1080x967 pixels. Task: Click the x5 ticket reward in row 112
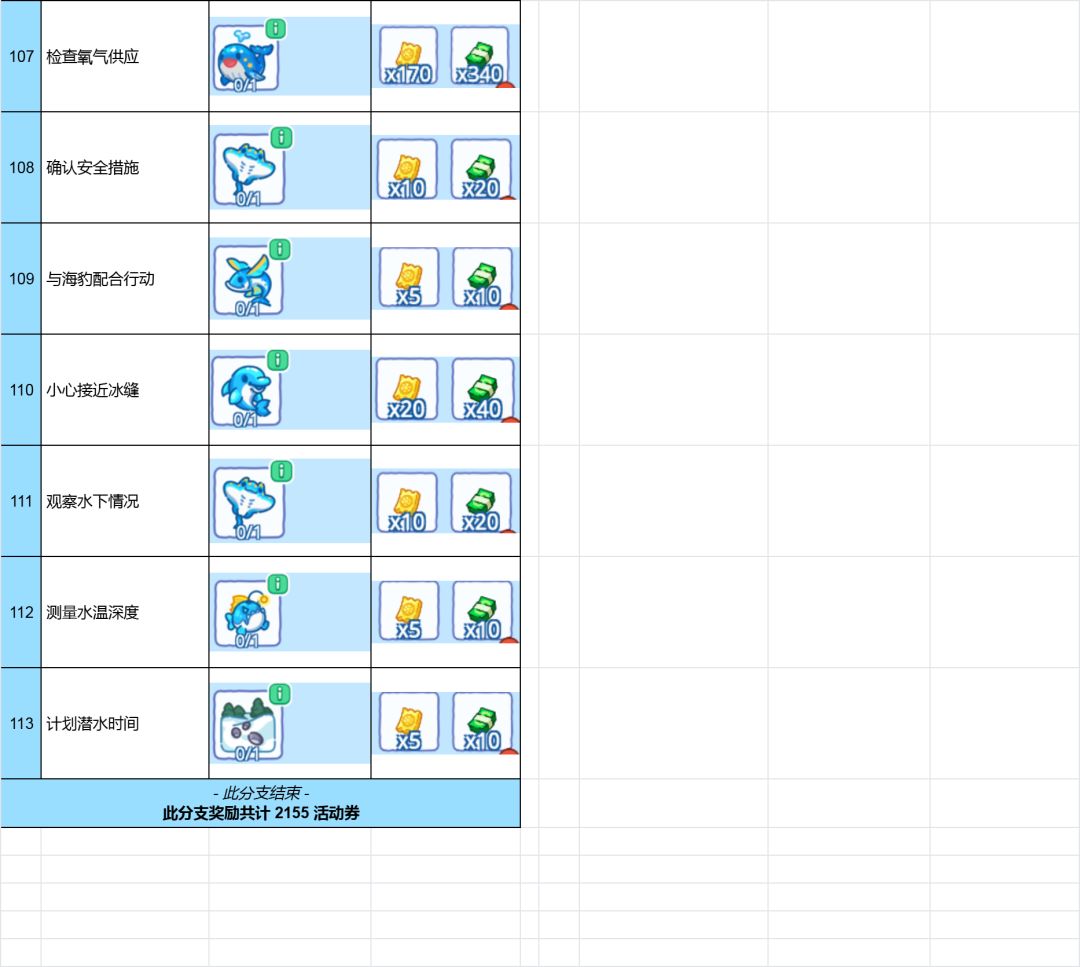[x=409, y=612]
